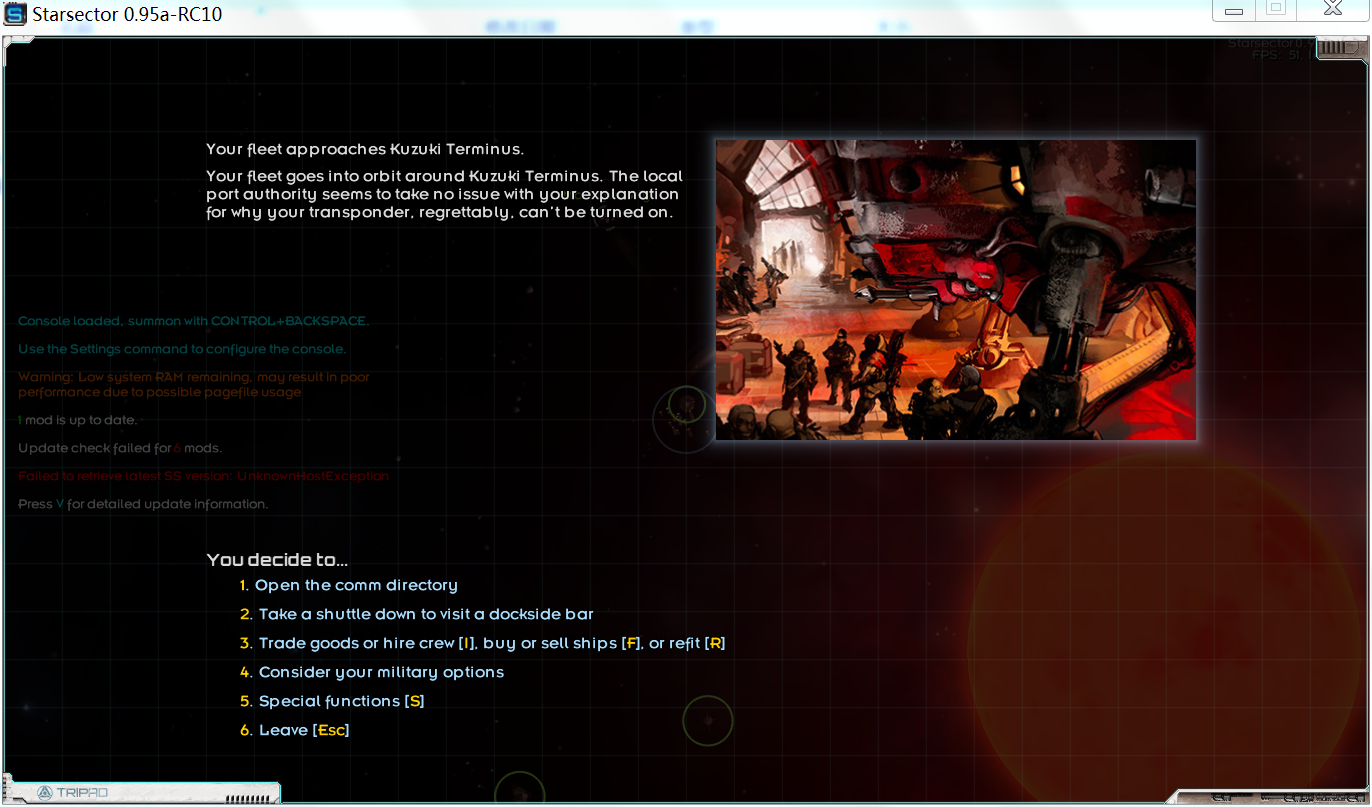This screenshot has height=807, width=1372.
Task: Click the [R] refit hotkey label
Action: click(x=715, y=643)
